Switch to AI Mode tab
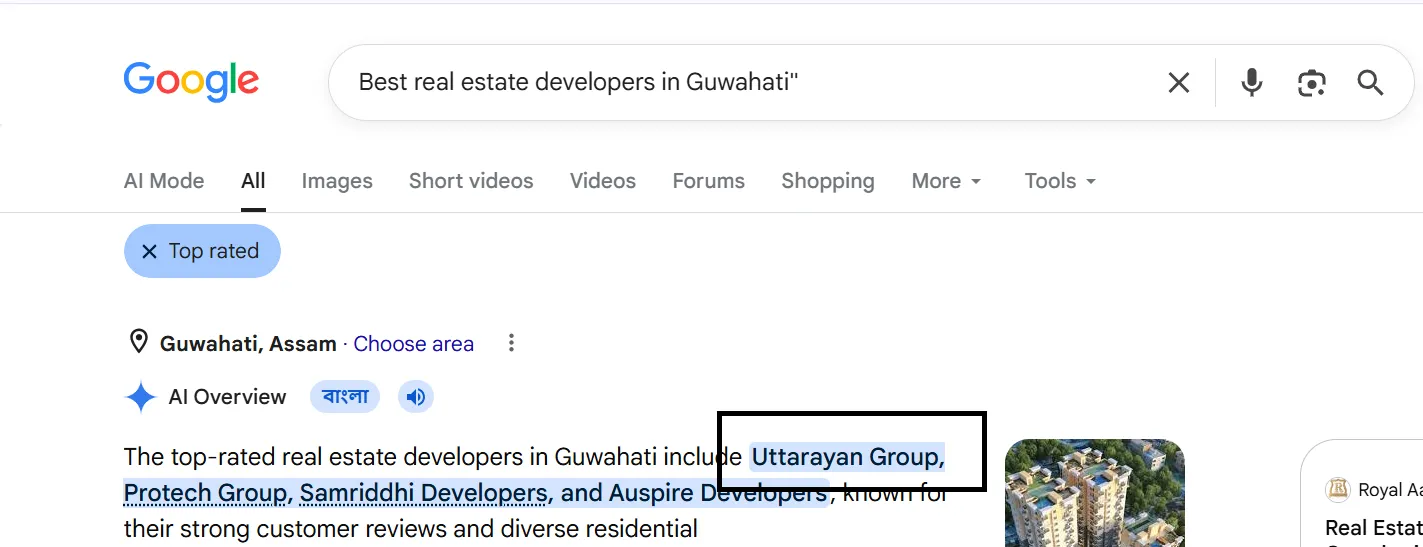The image size is (1423, 547). pyautogui.click(x=164, y=181)
